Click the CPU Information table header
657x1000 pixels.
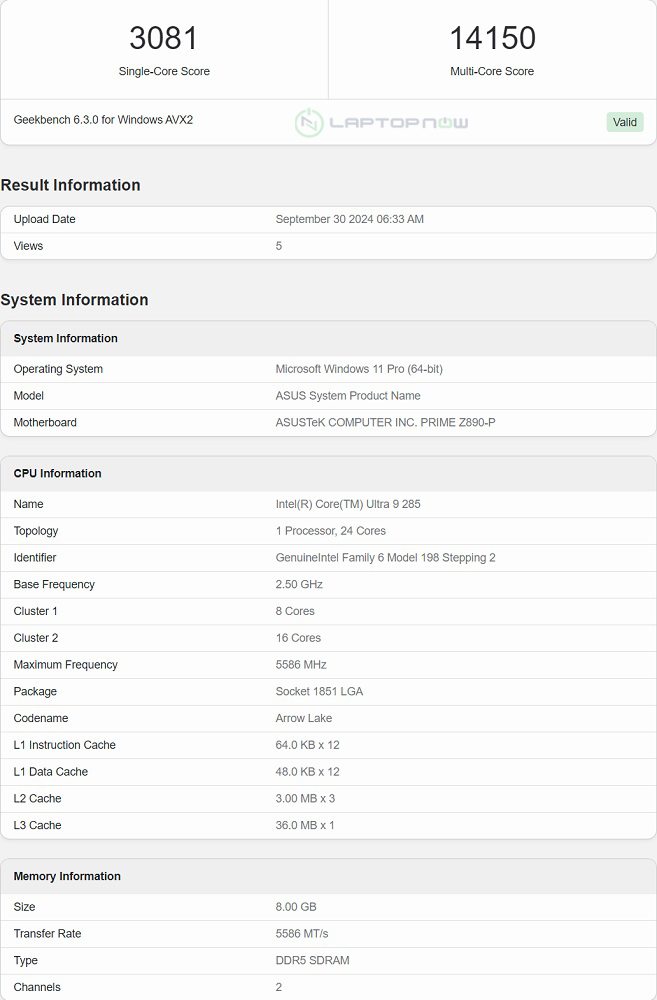(58, 473)
